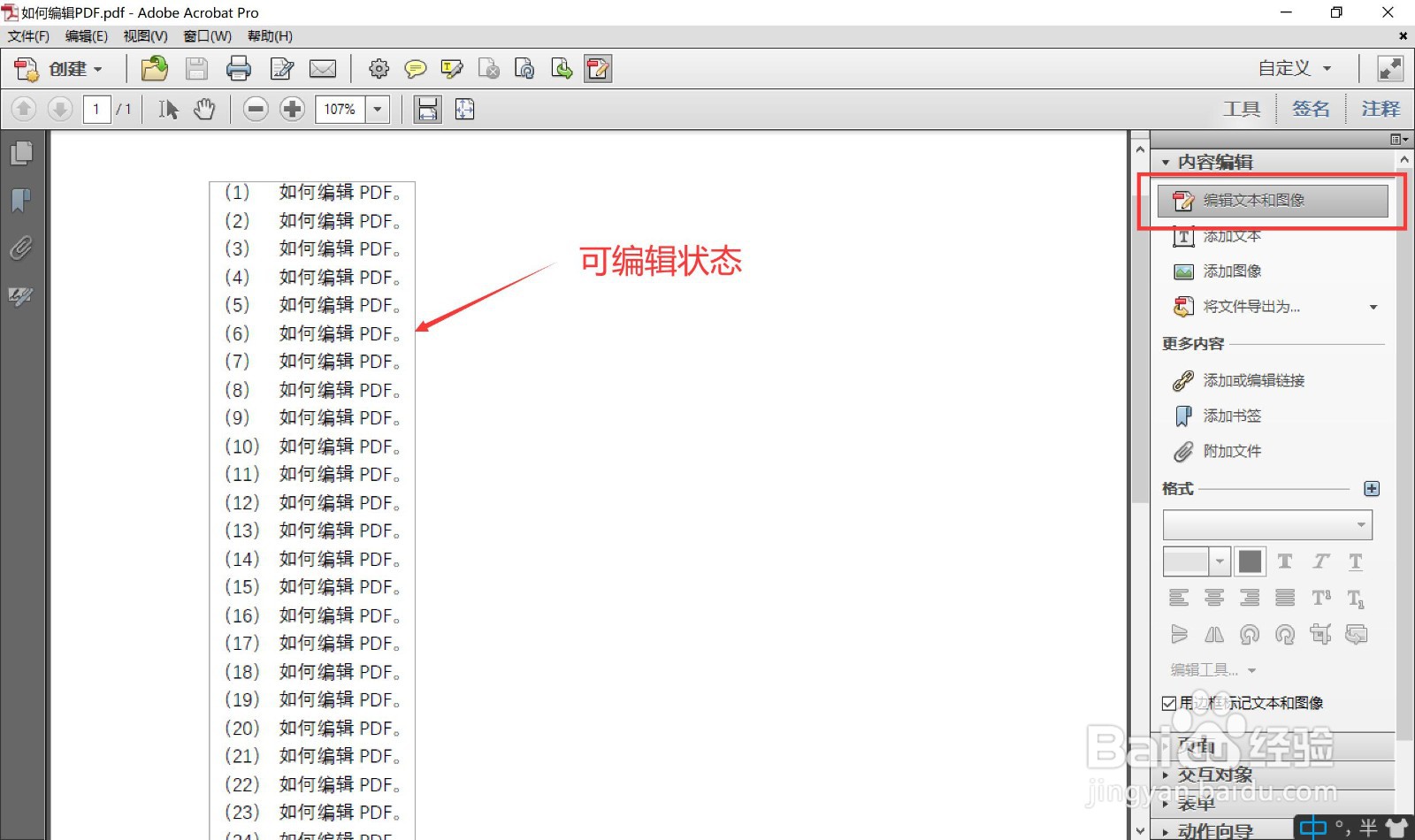Uncheck 用边框标记文本和图像 checkbox
The image size is (1415, 840).
point(1169,702)
